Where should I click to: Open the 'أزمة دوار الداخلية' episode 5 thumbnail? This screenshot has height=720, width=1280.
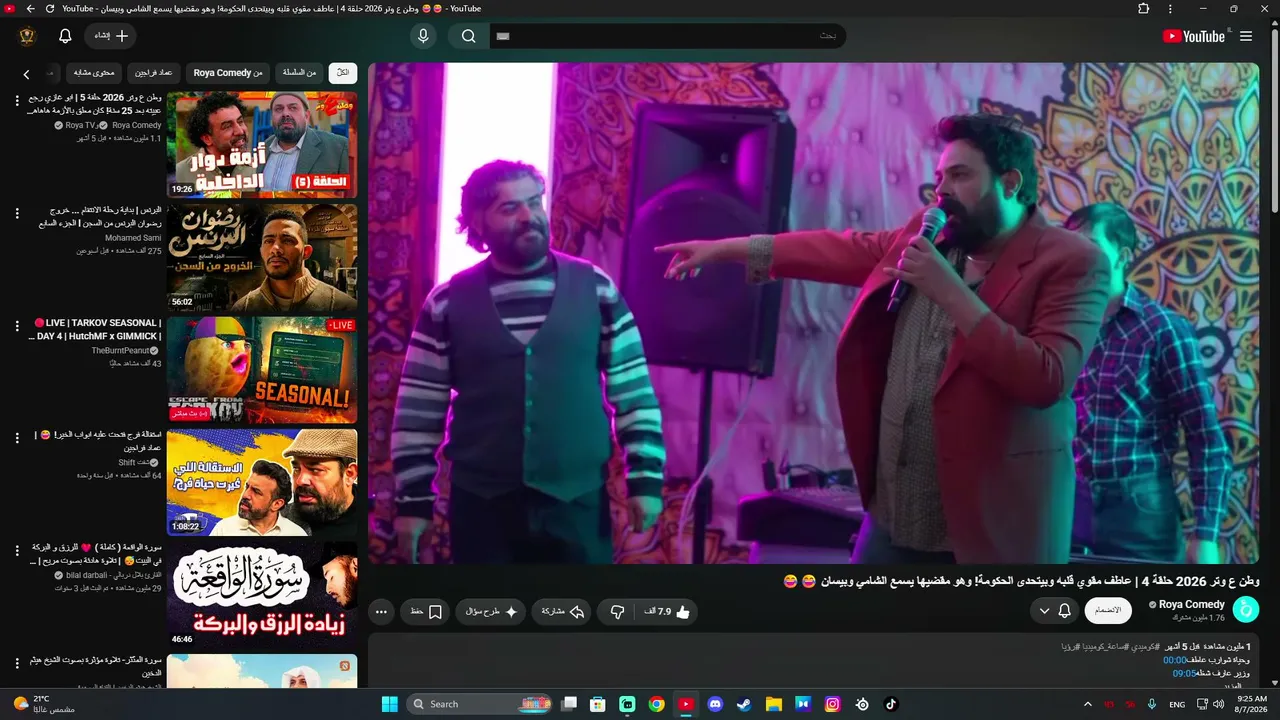point(262,145)
